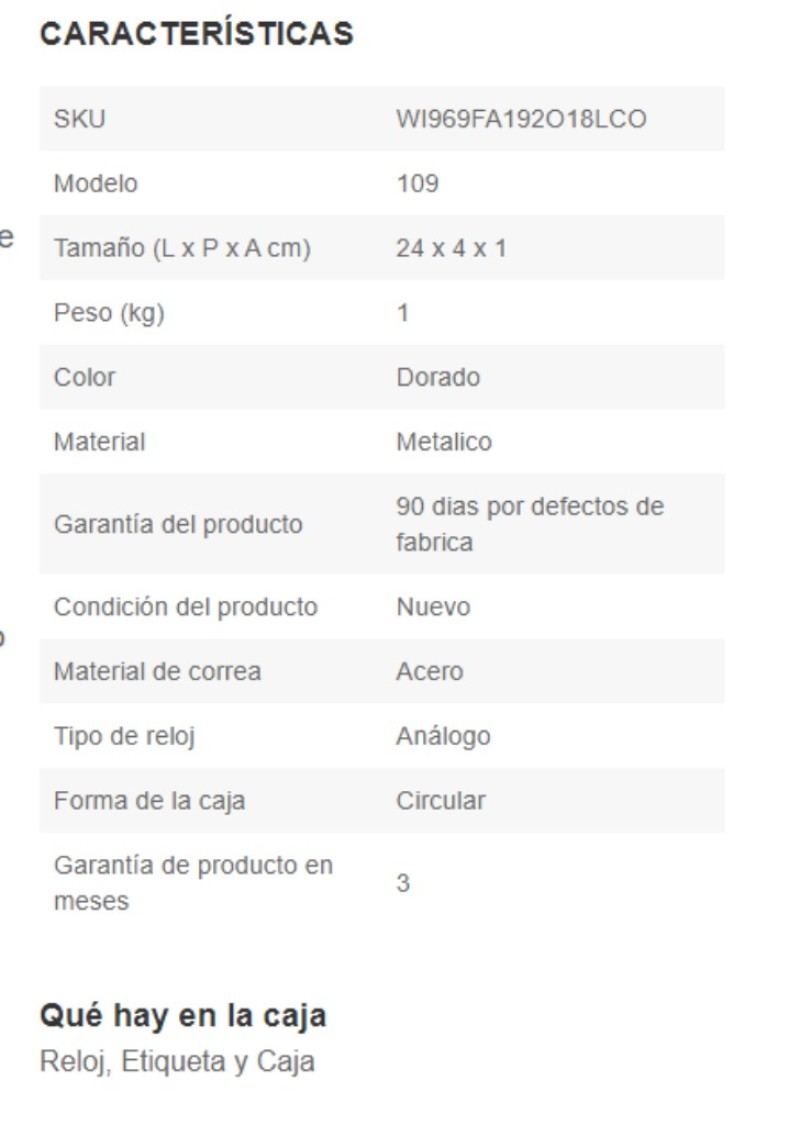Image resolution: width=800 pixels, height=1125 pixels.
Task: Click the Forma de la caja value Circular
Action: click(441, 801)
